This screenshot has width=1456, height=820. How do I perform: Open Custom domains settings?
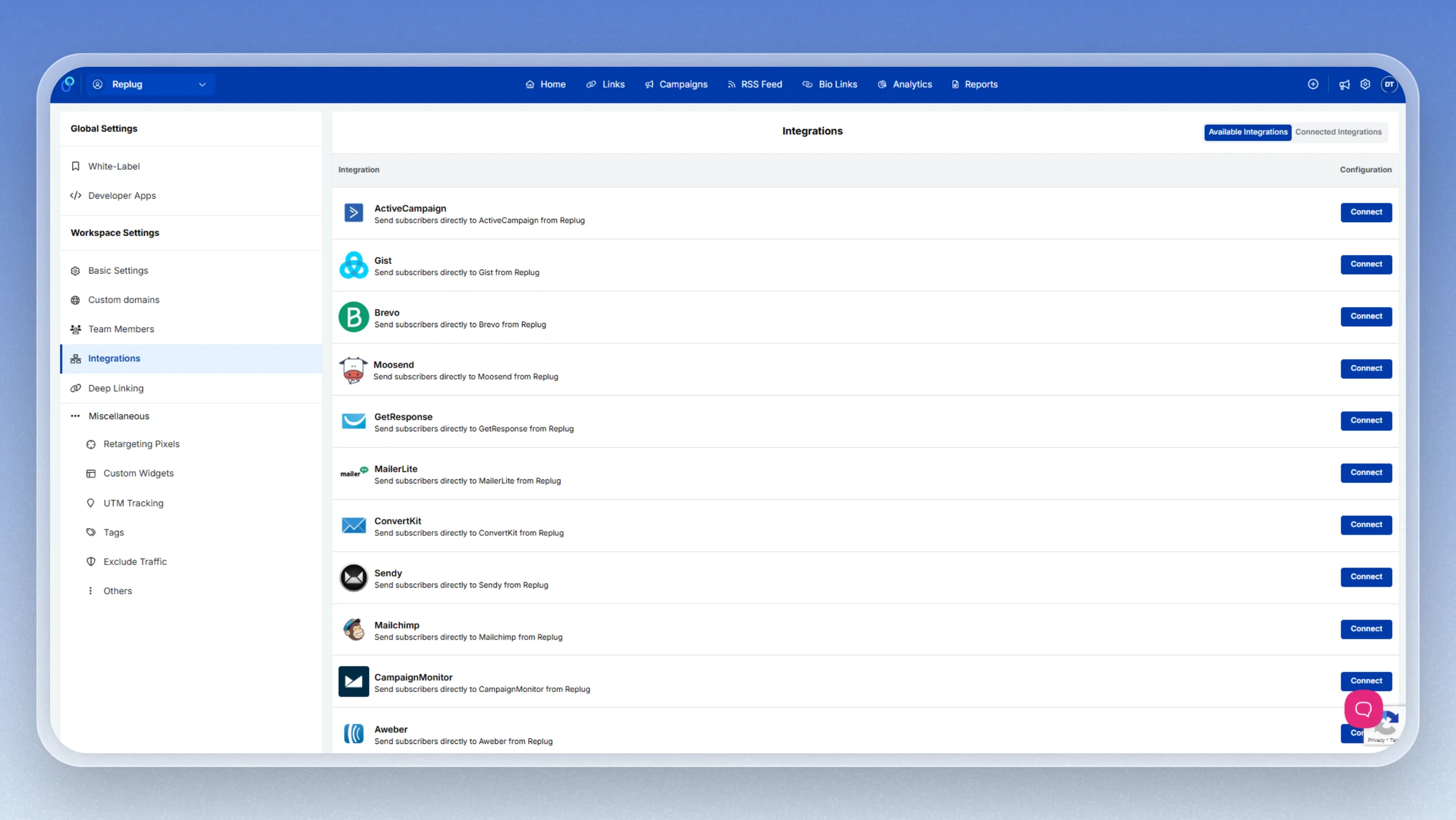click(x=123, y=300)
